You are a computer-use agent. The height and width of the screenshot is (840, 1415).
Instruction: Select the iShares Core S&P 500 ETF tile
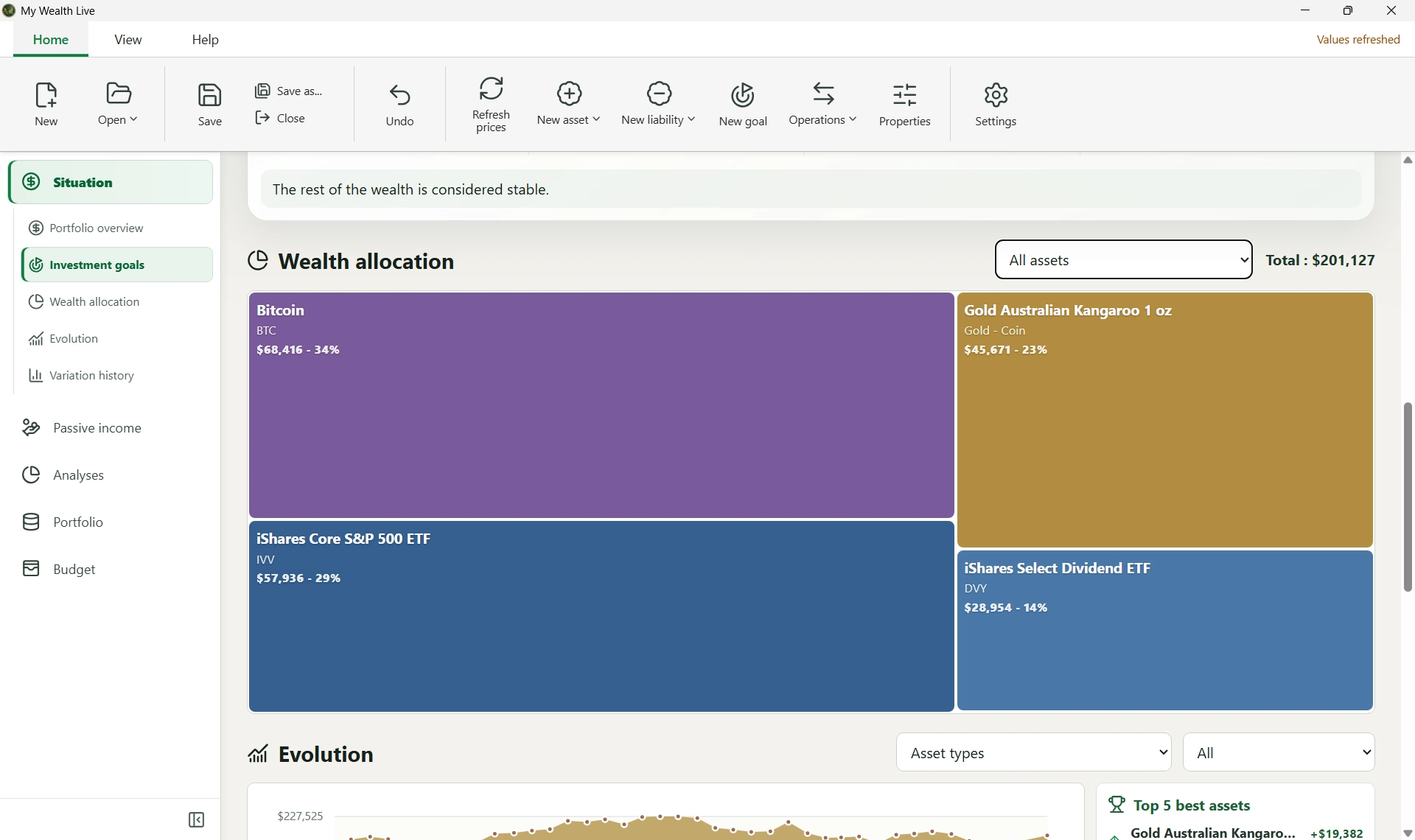[x=601, y=616]
